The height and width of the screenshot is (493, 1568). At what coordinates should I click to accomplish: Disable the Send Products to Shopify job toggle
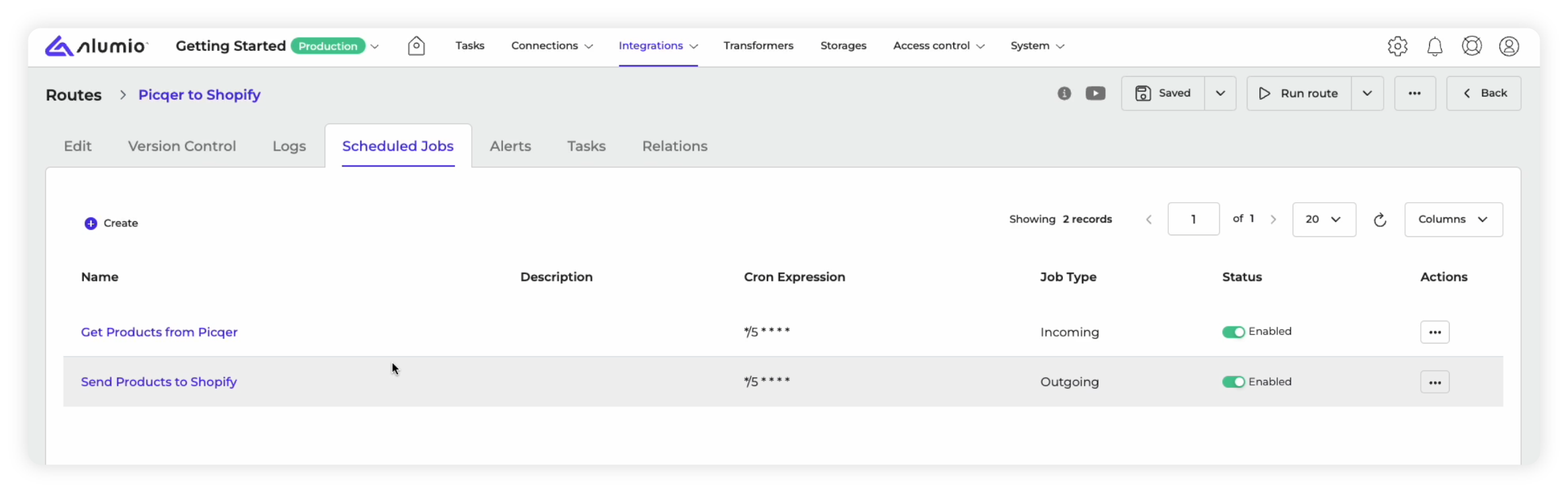pos(1234,382)
